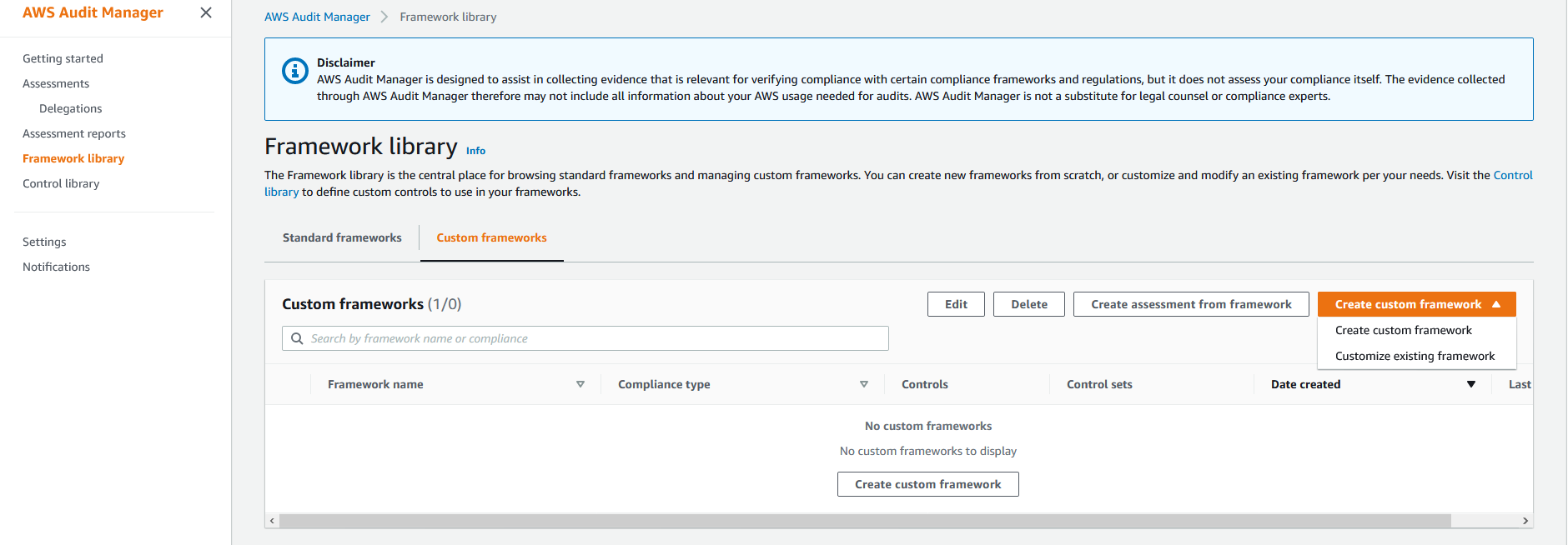Close the AWS Audit Manager sidebar
This screenshot has width=1568, height=545.
click(x=206, y=12)
